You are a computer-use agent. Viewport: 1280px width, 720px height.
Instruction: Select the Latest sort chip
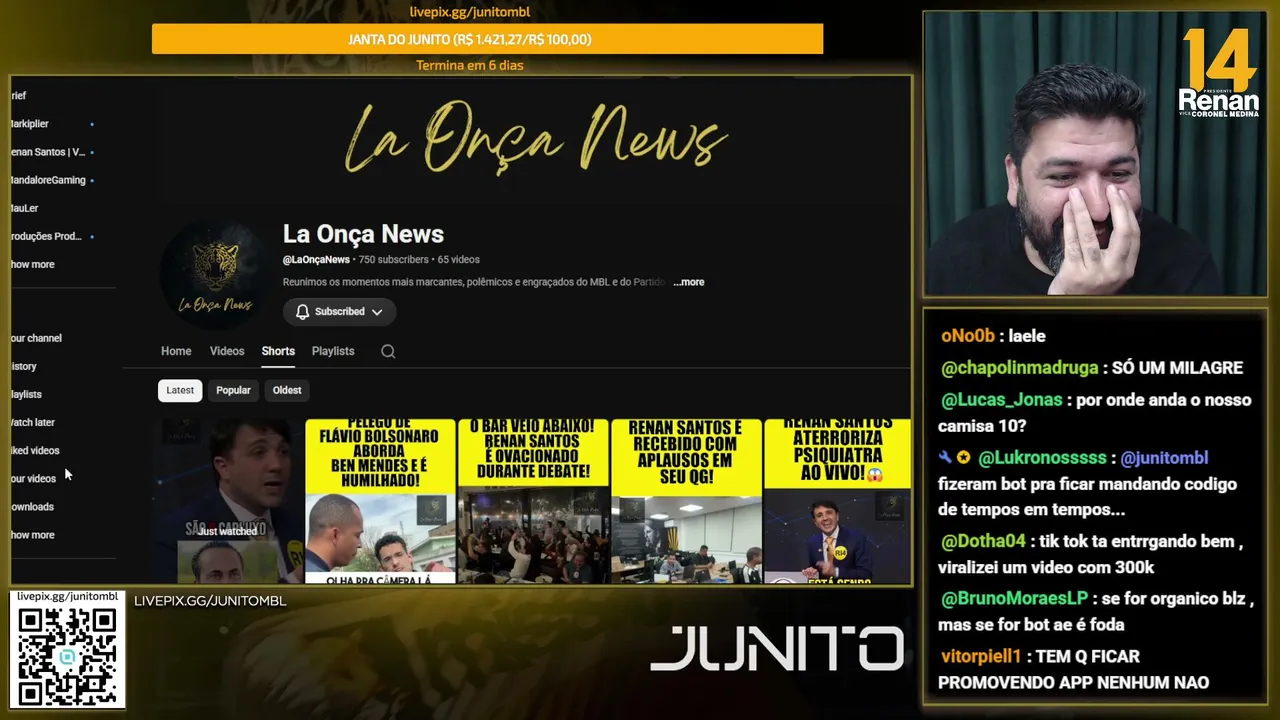click(x=180, y=390)
